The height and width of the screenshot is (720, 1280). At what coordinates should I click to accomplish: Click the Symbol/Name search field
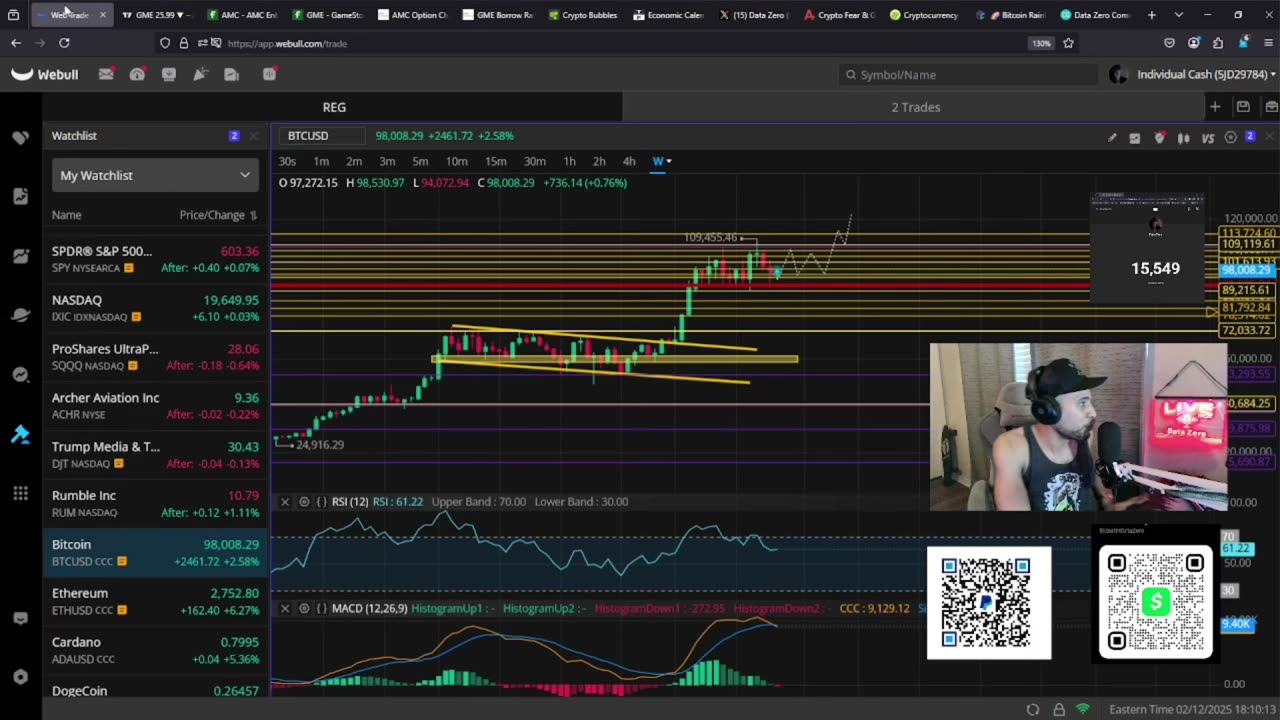968,74
